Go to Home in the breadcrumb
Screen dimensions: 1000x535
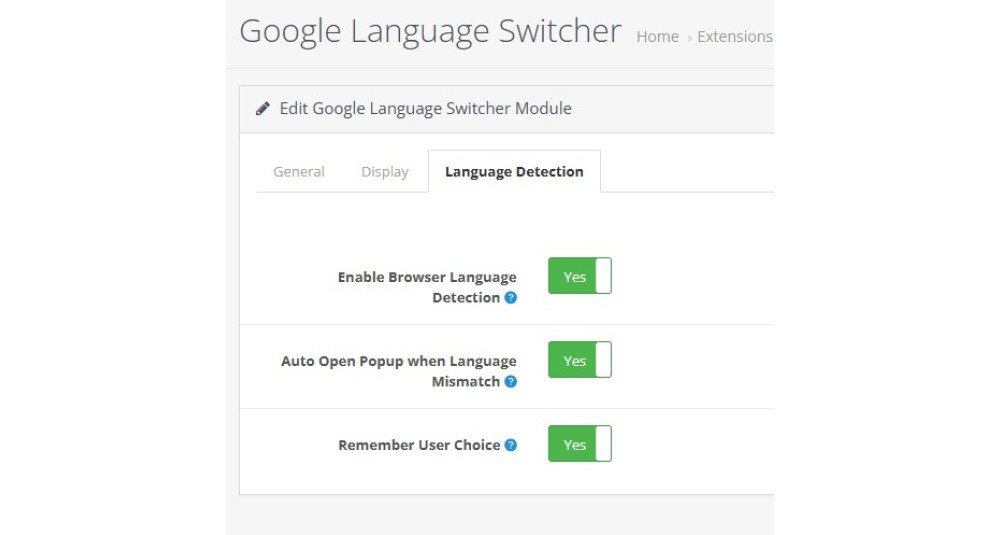[657, 37]
